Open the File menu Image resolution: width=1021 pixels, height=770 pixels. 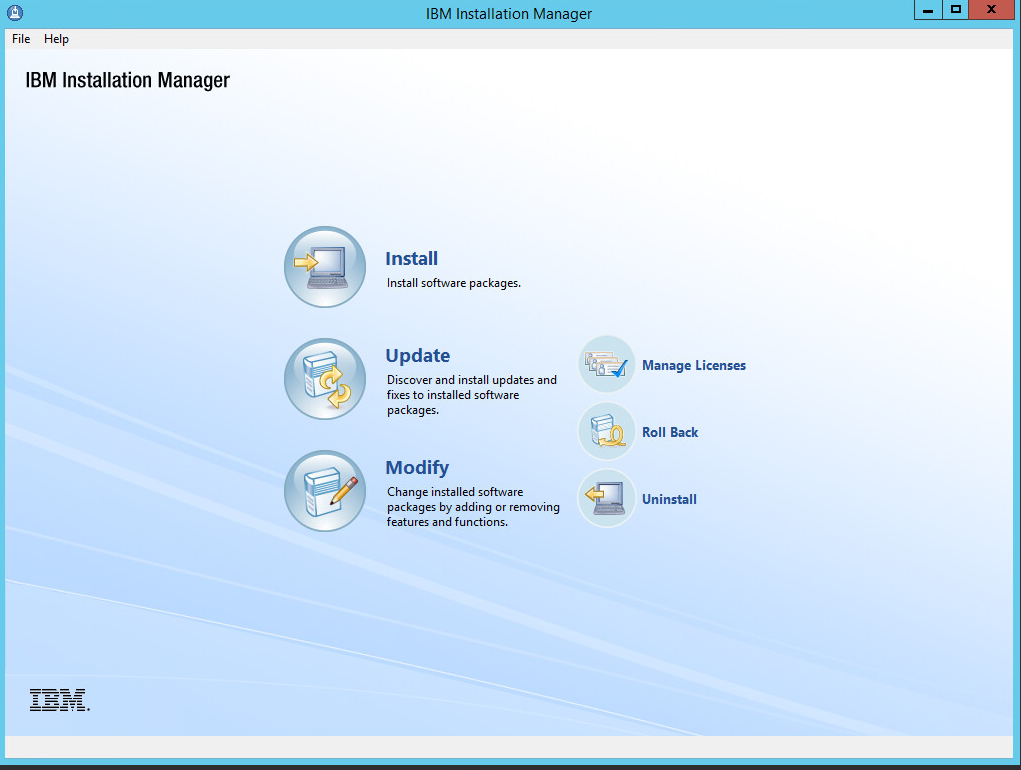tap(21, 39)
